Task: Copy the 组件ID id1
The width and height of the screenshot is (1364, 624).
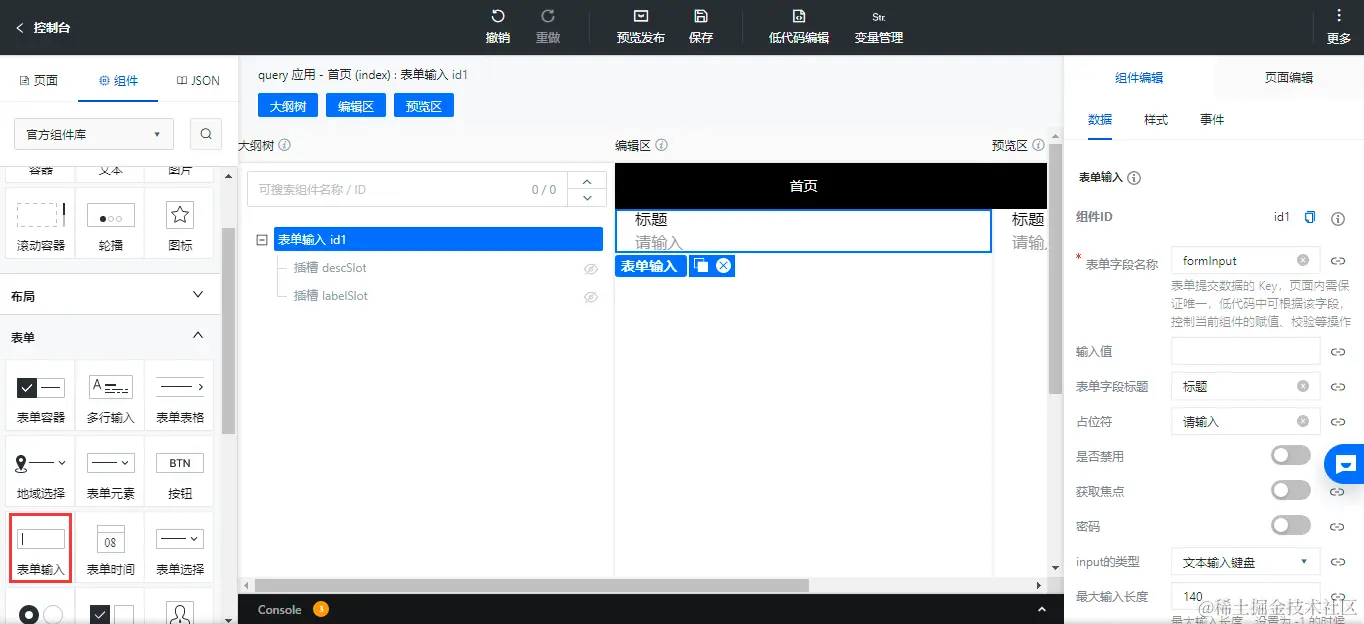Action: pyautogui.click(x=1310, y=217)
